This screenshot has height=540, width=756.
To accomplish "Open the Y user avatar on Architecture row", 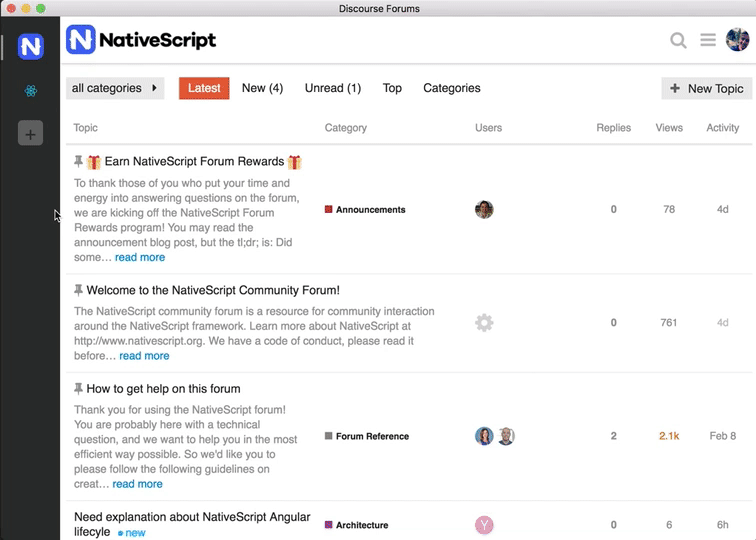I will pyautogui.click(x=484, y=525).
